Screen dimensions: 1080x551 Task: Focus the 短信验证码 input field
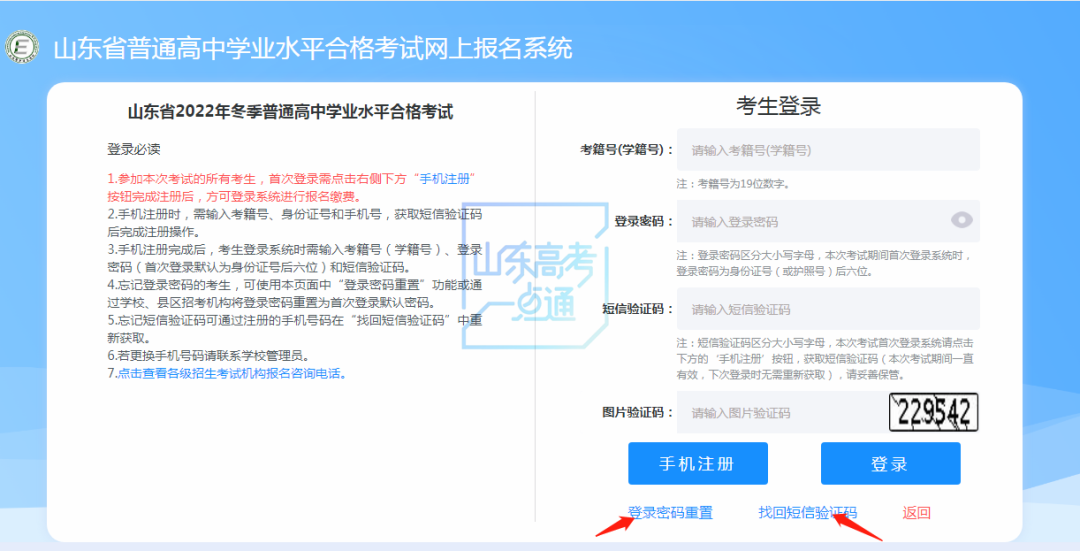(x=828, y=309)
